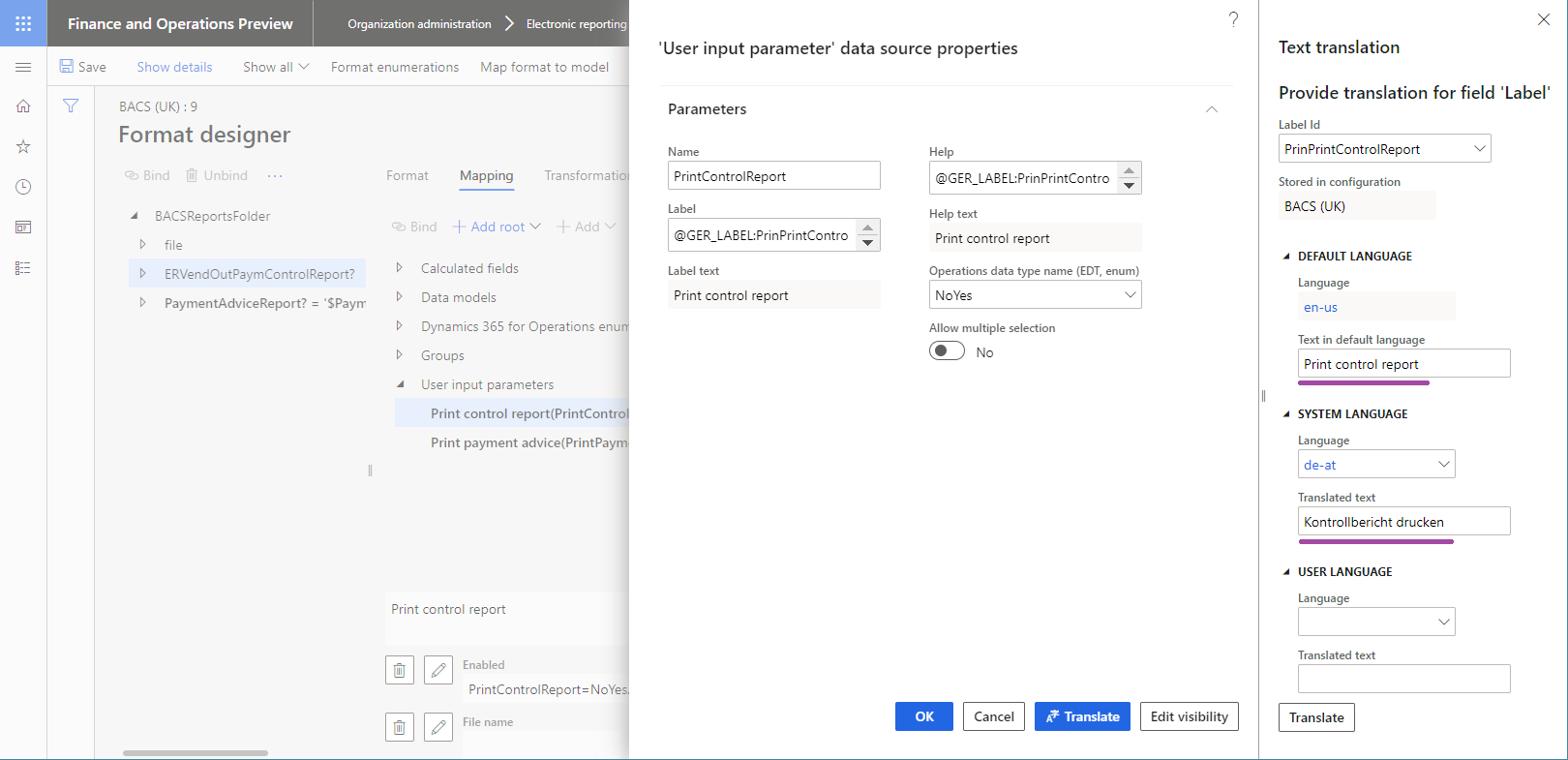Click Electronic reporting breadcrumb
This screenshot has height=760, width=1568.
coord(577,23)
